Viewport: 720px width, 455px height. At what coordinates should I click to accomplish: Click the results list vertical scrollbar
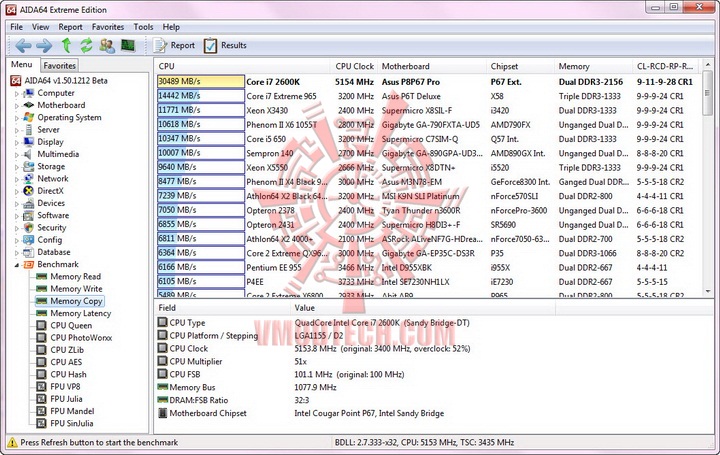click(708, 178)
